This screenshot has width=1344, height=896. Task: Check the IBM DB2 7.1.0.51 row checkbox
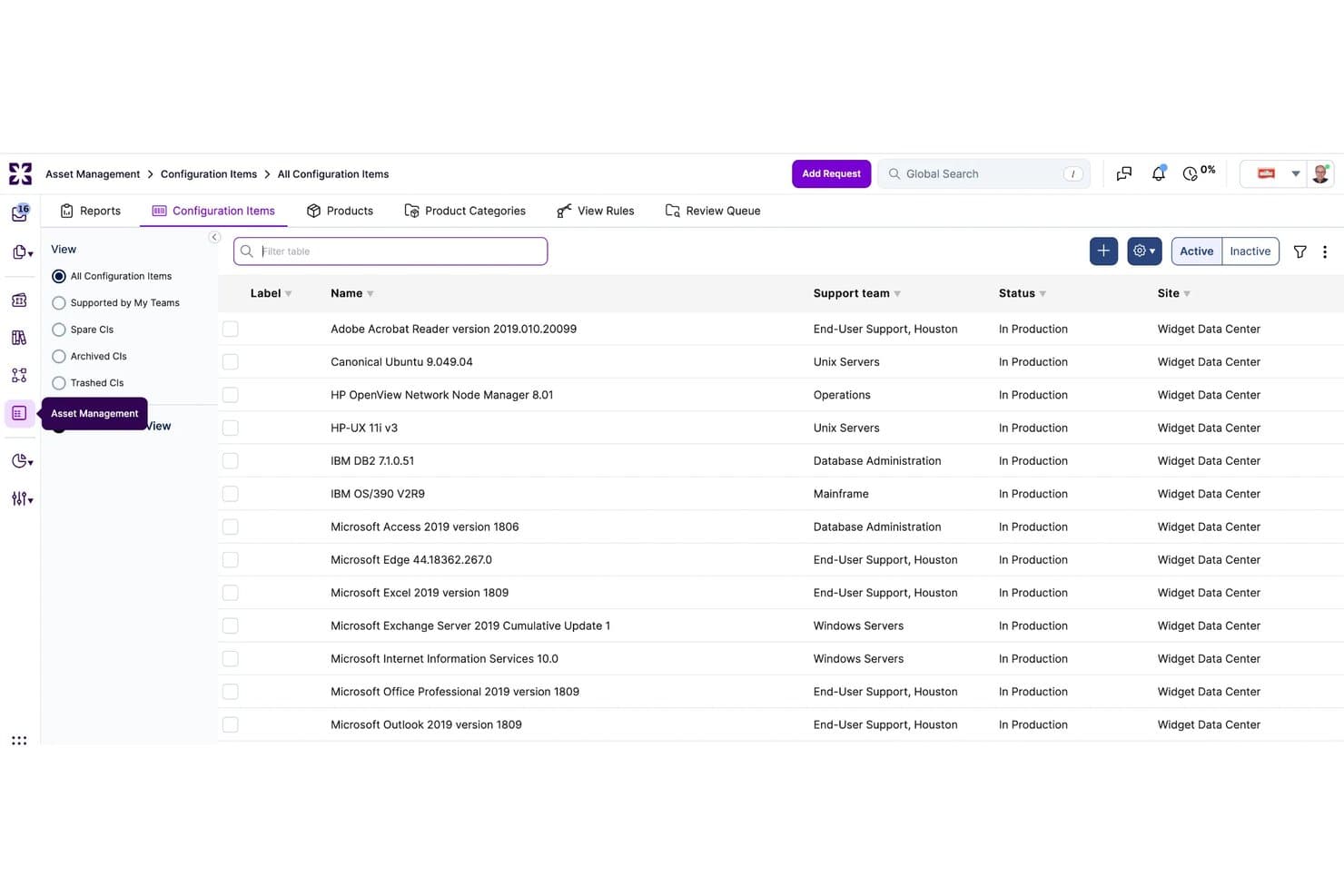[231, 461]
